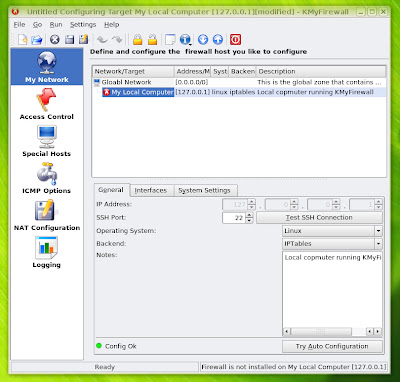Open the ICMP Options section
Viewport: 400px width, 382px height.
47,178
